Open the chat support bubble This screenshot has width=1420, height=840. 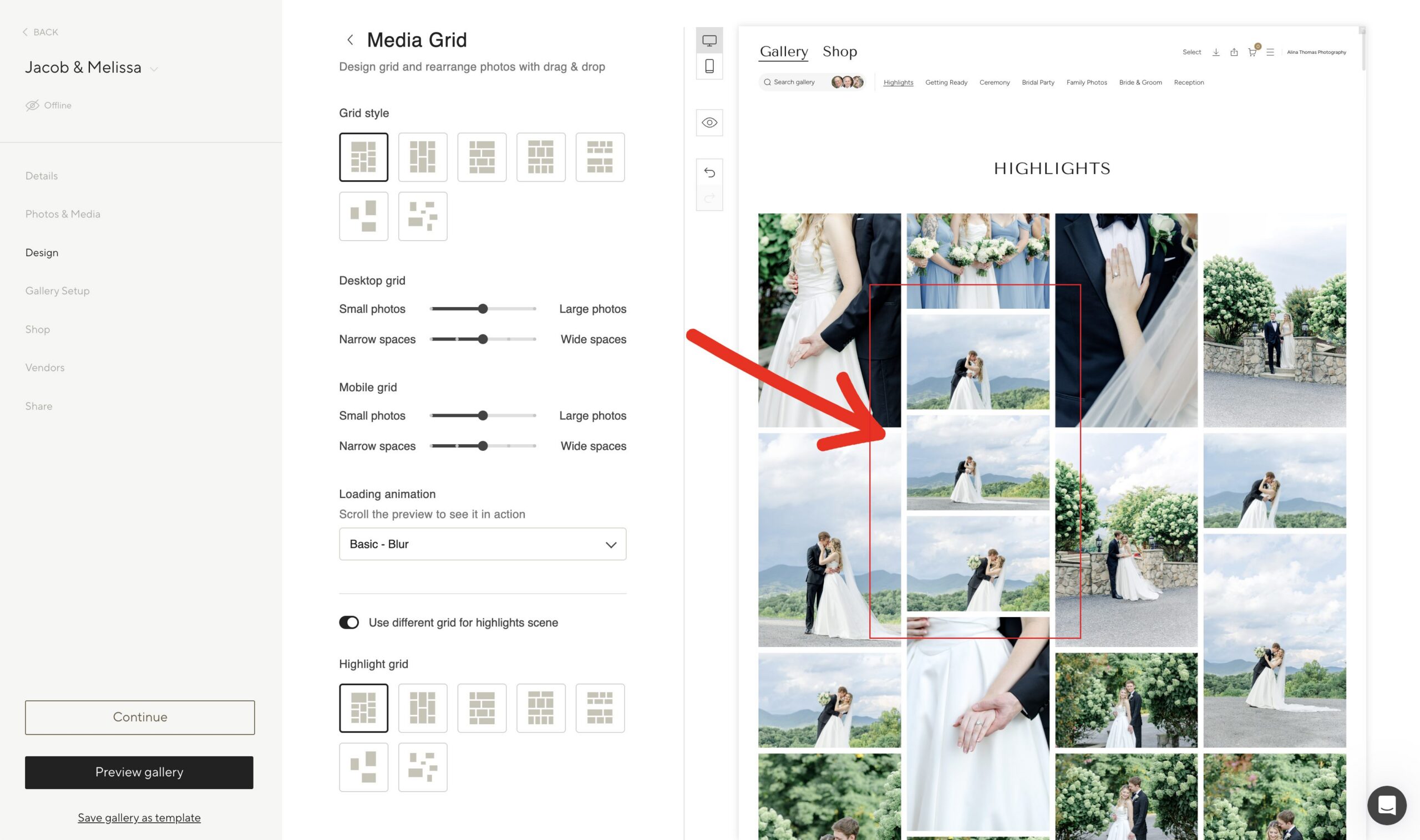tap(1387, 805)
